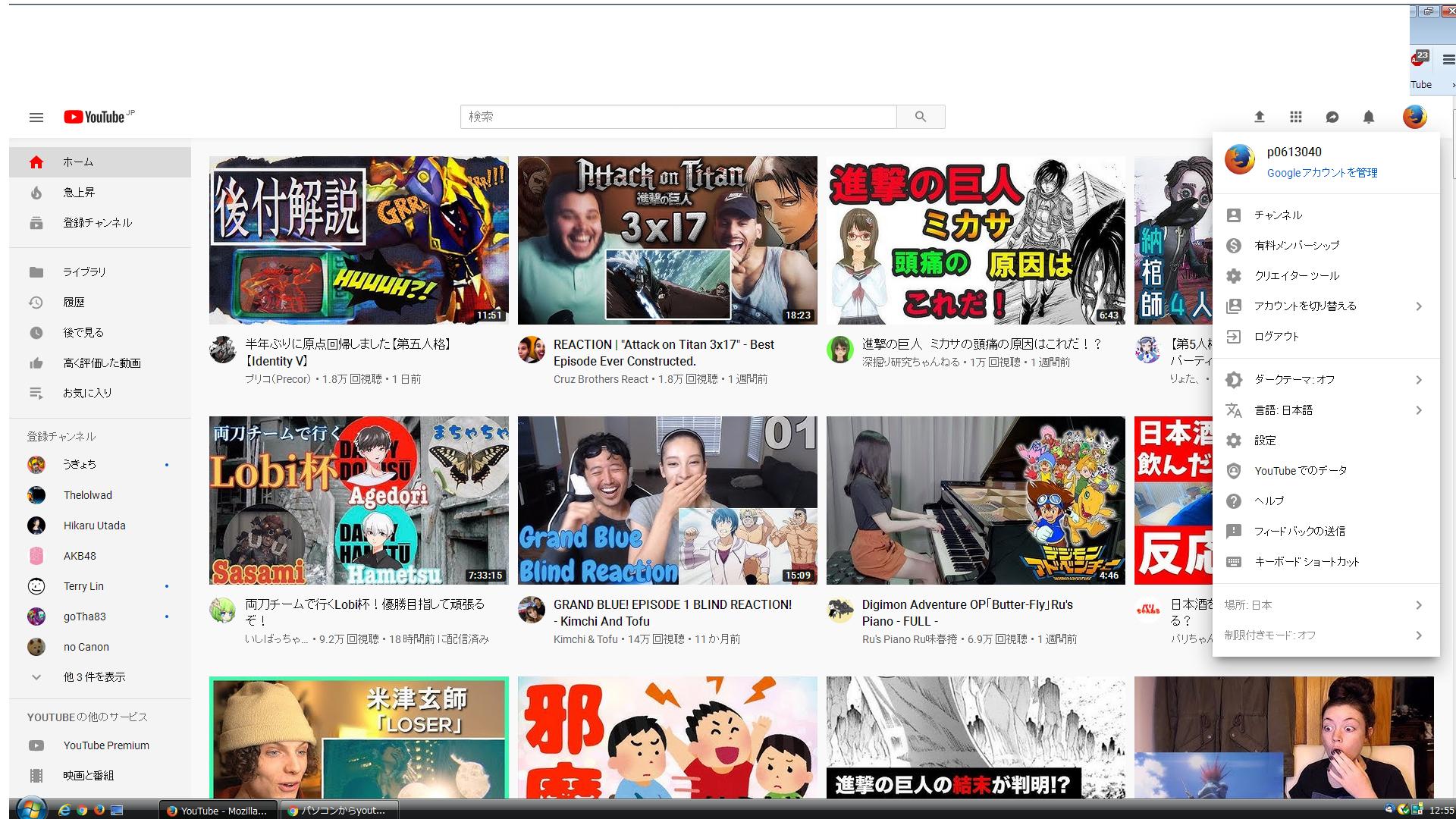Select フィードバックの送信

pyautogui.click(x=1326, y=532)
